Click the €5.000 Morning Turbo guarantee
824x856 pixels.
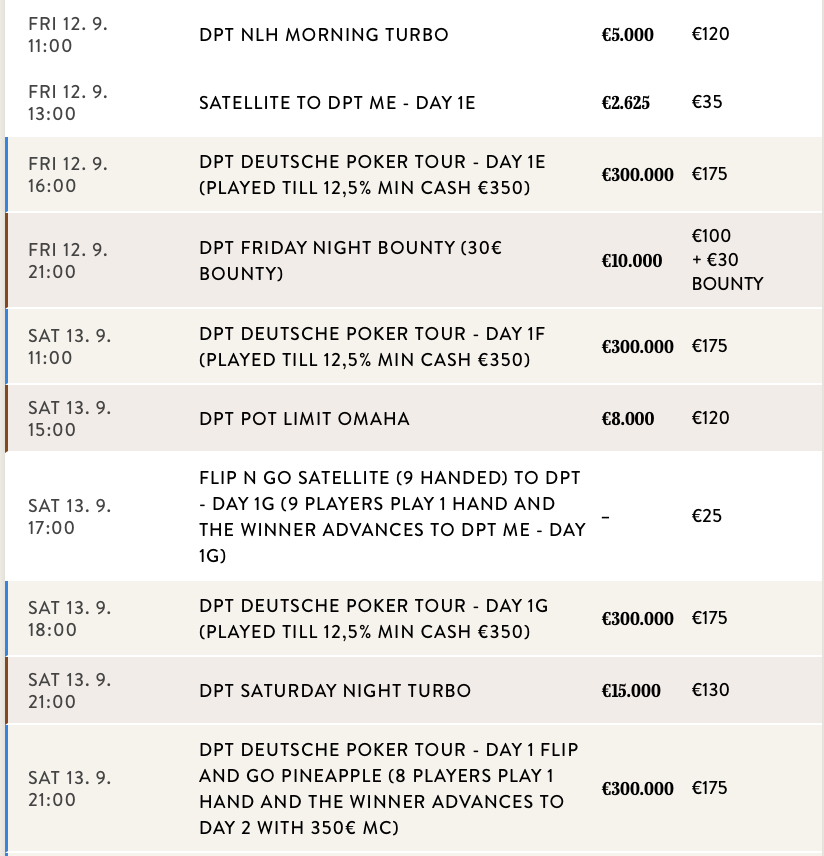[627, 35]
